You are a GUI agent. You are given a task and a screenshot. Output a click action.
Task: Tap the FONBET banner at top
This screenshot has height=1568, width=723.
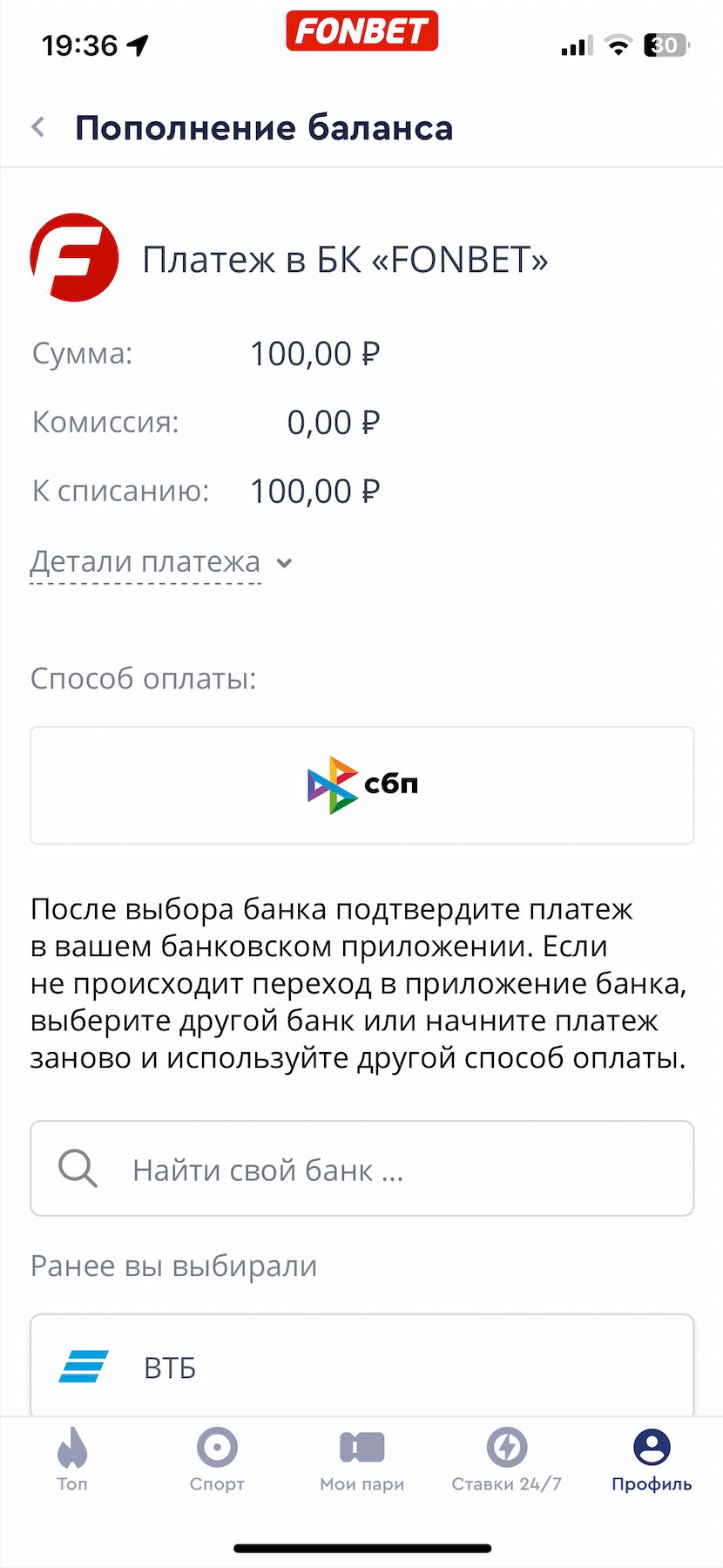361,31
